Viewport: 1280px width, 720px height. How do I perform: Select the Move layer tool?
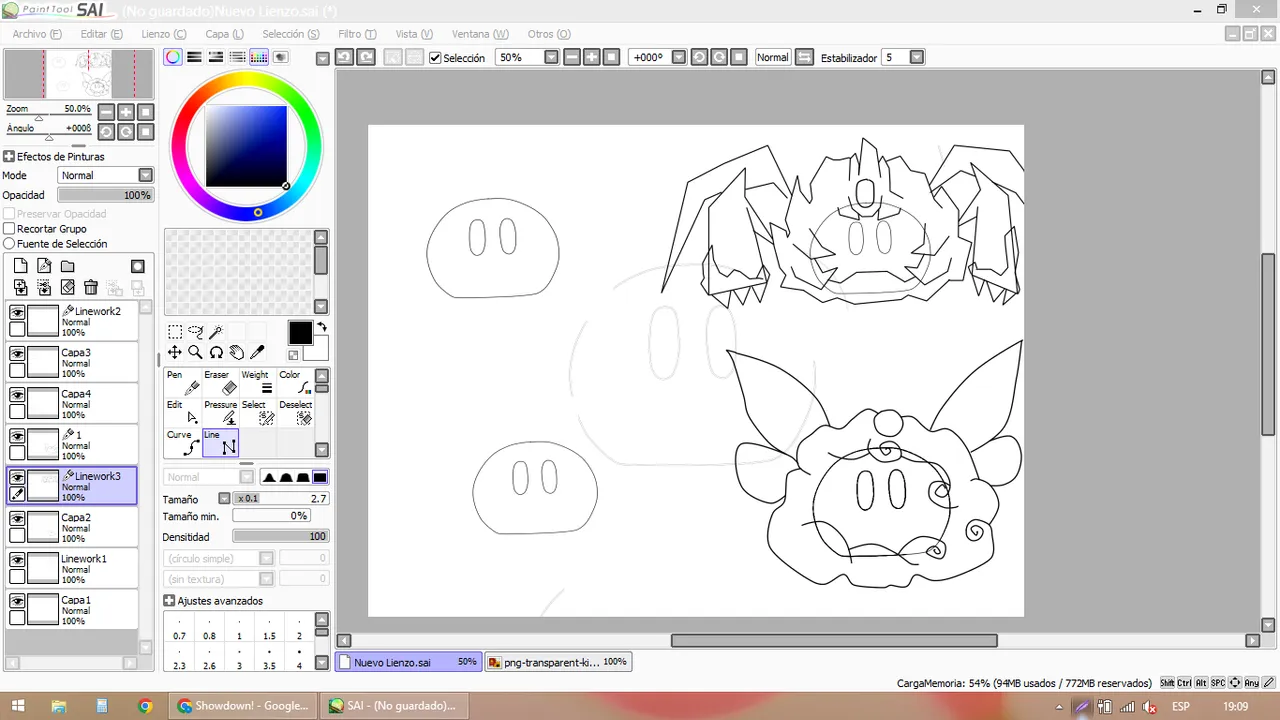175,352
